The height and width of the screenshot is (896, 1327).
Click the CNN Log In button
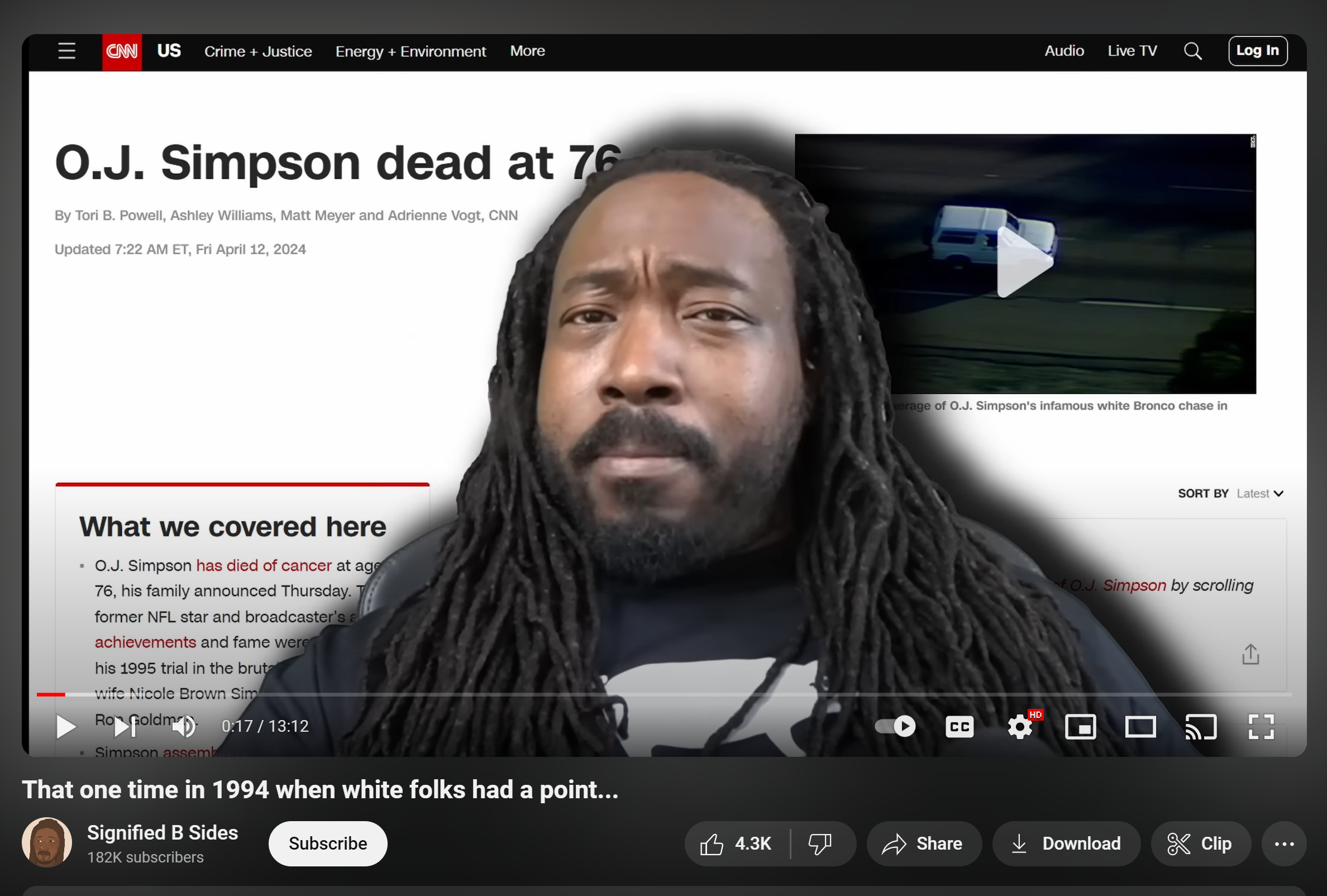[1257, 51]
